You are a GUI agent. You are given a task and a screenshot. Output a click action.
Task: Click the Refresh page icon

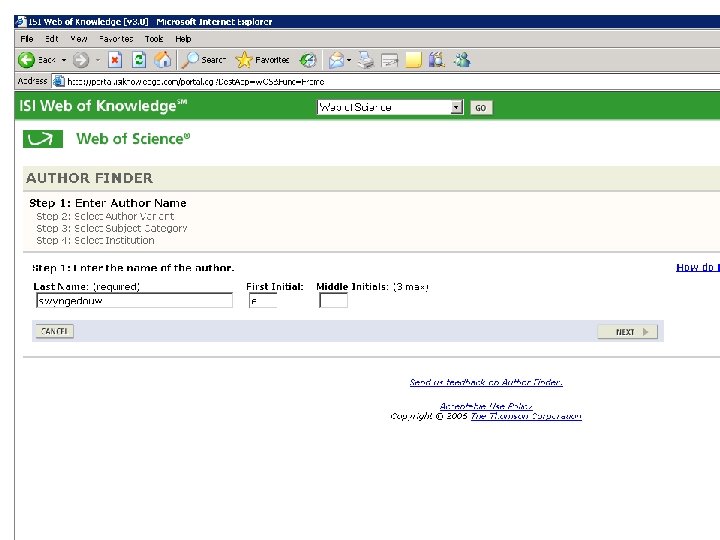(139, 60)
